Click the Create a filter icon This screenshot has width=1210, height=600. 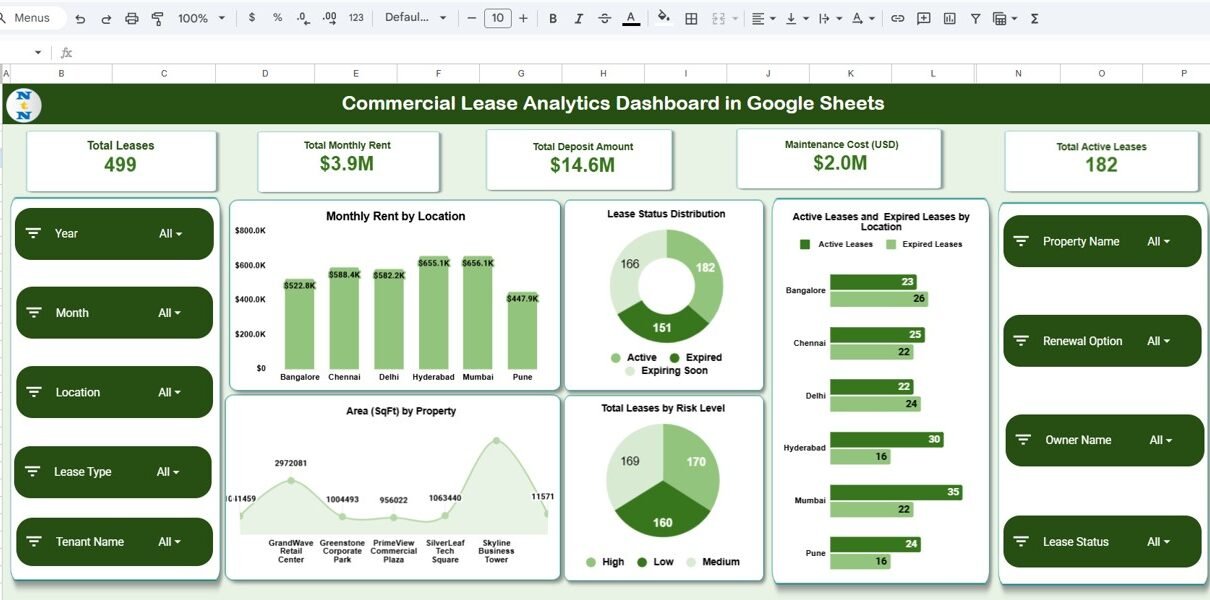point(975,18)
